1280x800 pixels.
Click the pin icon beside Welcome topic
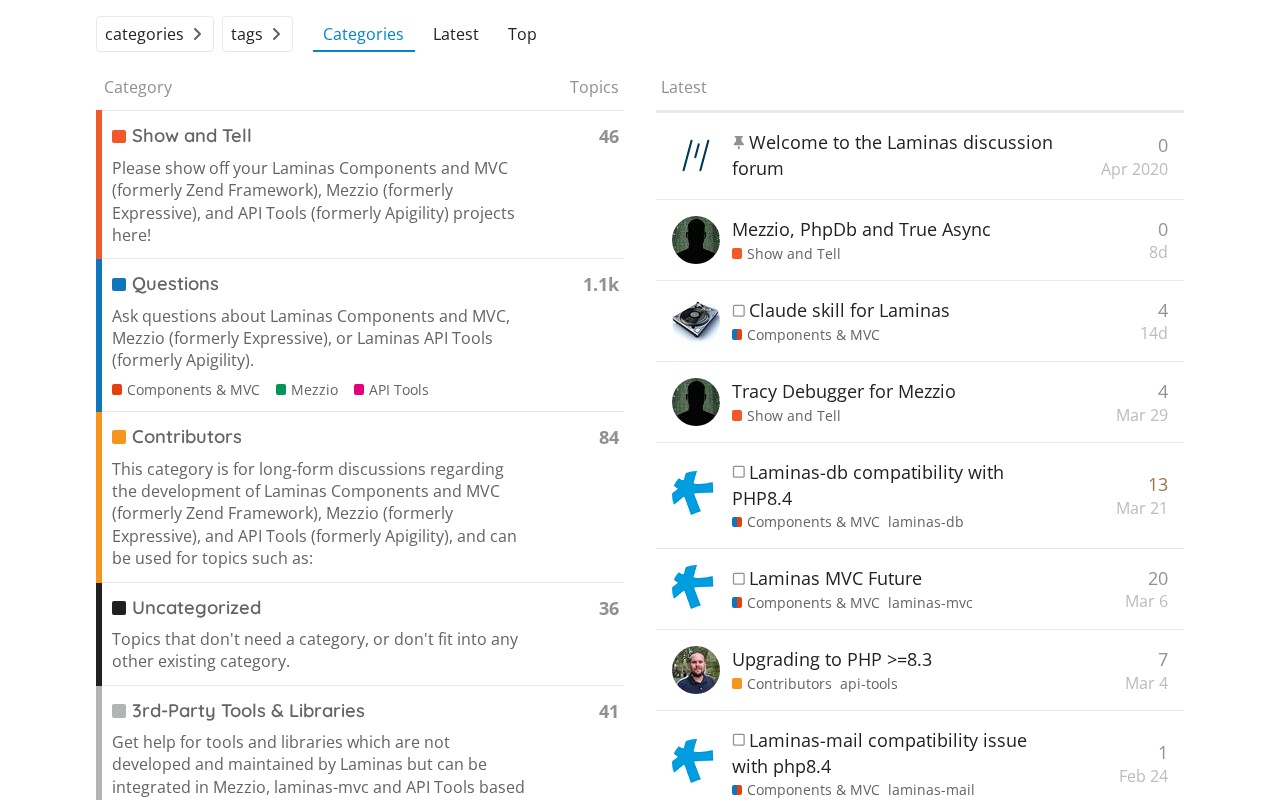(x=739, y=143)
